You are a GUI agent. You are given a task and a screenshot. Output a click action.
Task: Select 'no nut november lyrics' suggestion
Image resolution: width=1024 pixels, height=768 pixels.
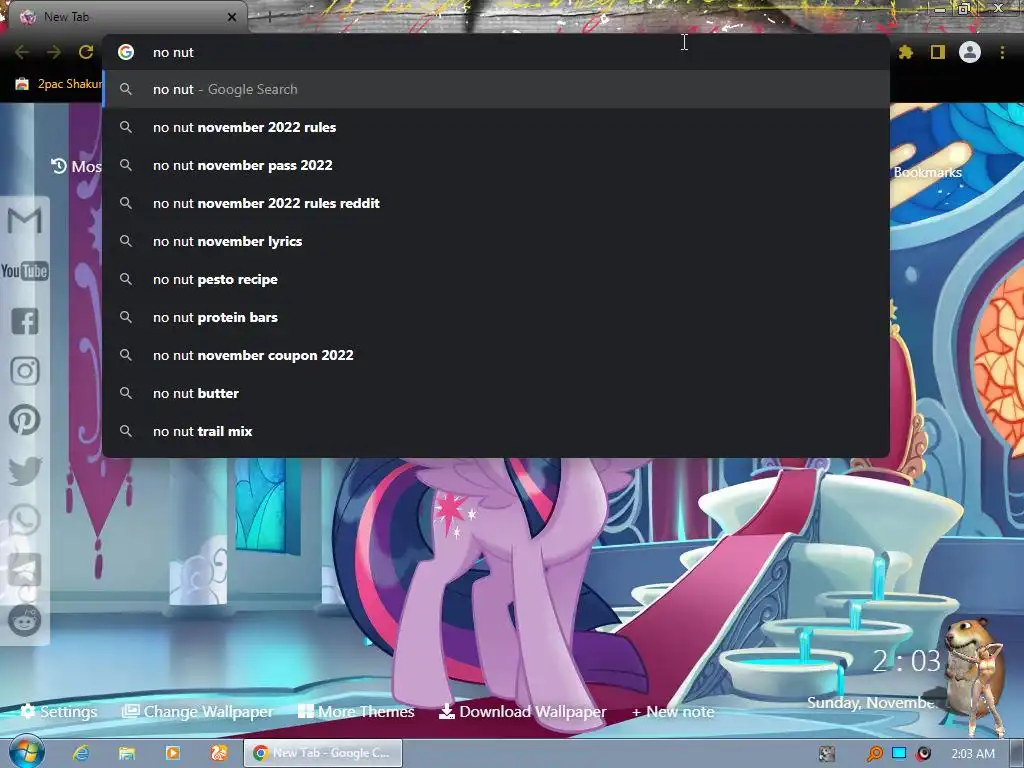click(496, 241)
